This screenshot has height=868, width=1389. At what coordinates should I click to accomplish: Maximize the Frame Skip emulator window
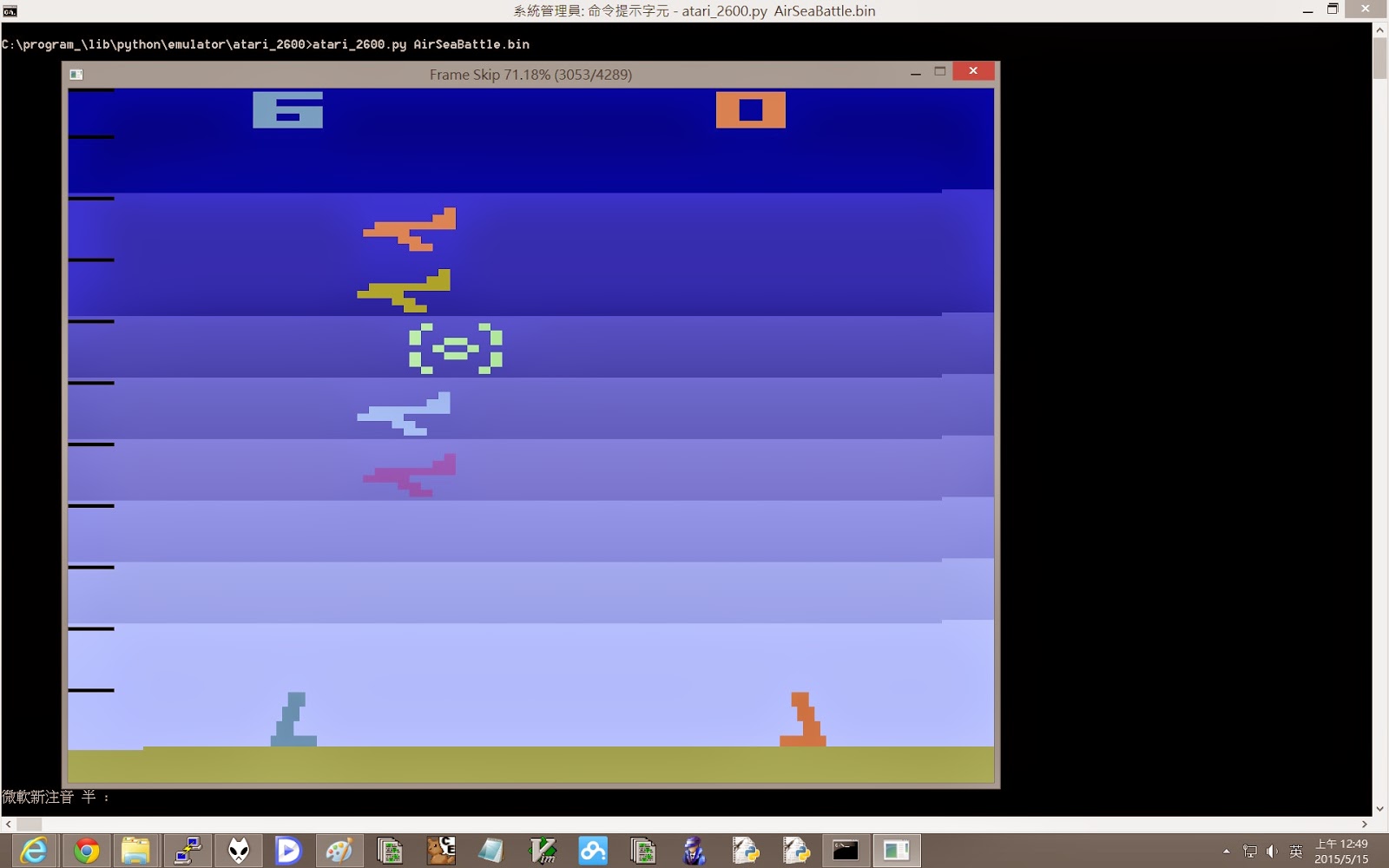(x=939, y=72)
